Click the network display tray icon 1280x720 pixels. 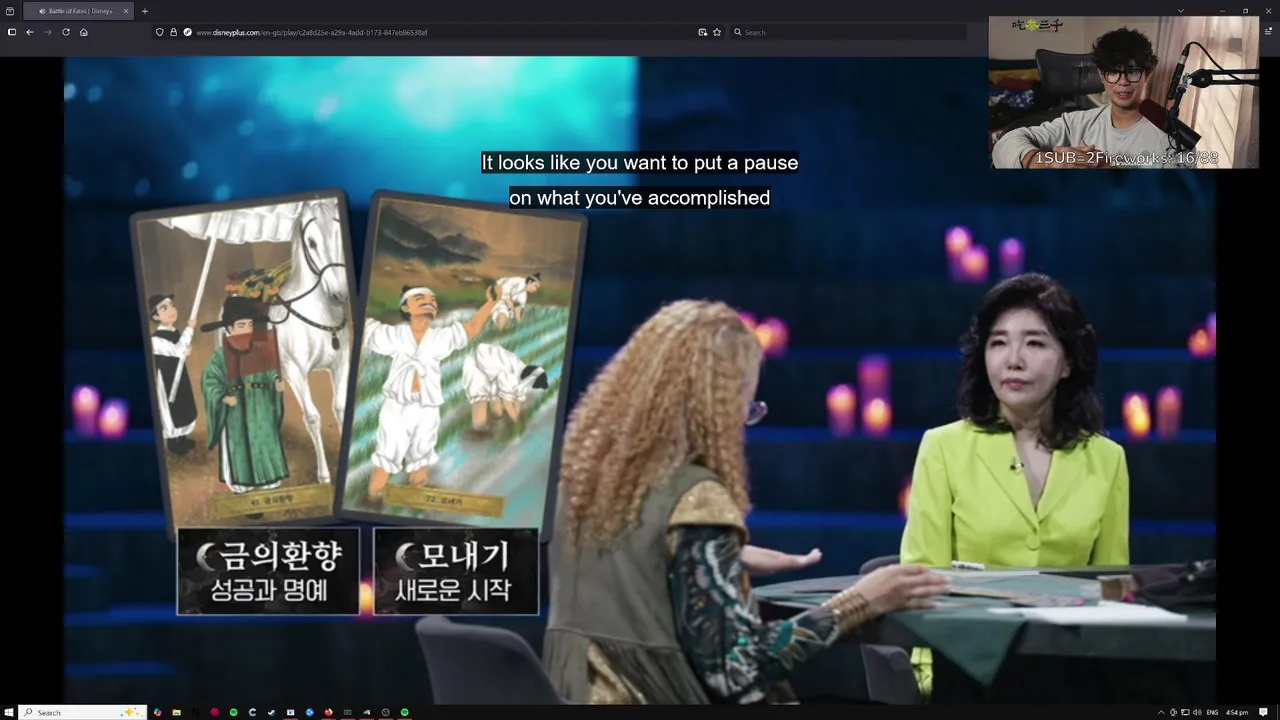coord(1185,712)
